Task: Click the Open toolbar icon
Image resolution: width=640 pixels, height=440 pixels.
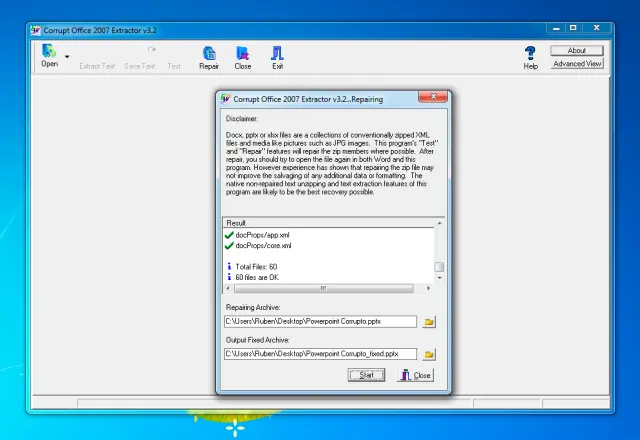Action: (x=49, y=53)
